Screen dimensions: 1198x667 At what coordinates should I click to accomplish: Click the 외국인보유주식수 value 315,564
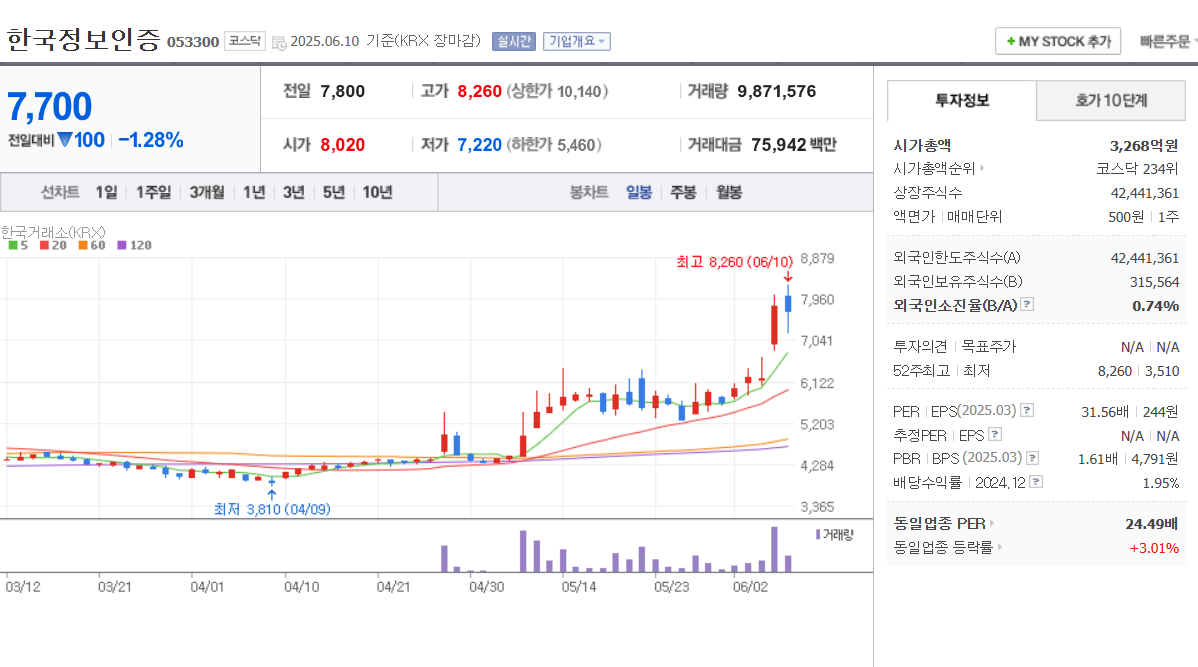point(1154,282)
